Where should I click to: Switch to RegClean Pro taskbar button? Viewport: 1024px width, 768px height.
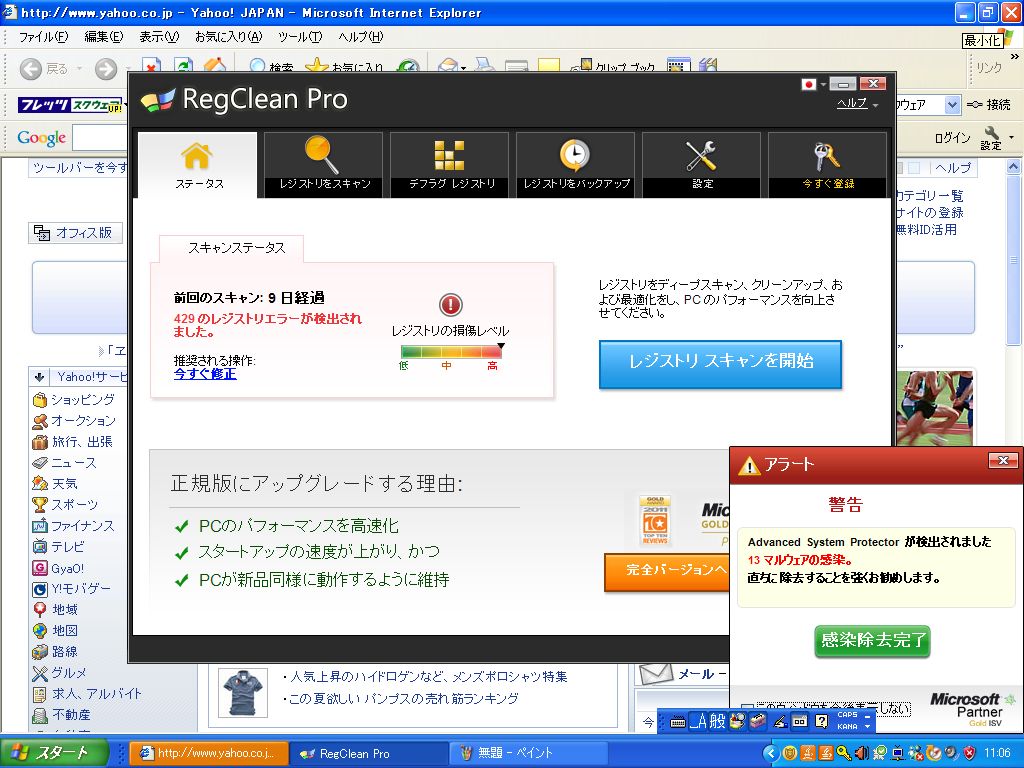(368, 754)
